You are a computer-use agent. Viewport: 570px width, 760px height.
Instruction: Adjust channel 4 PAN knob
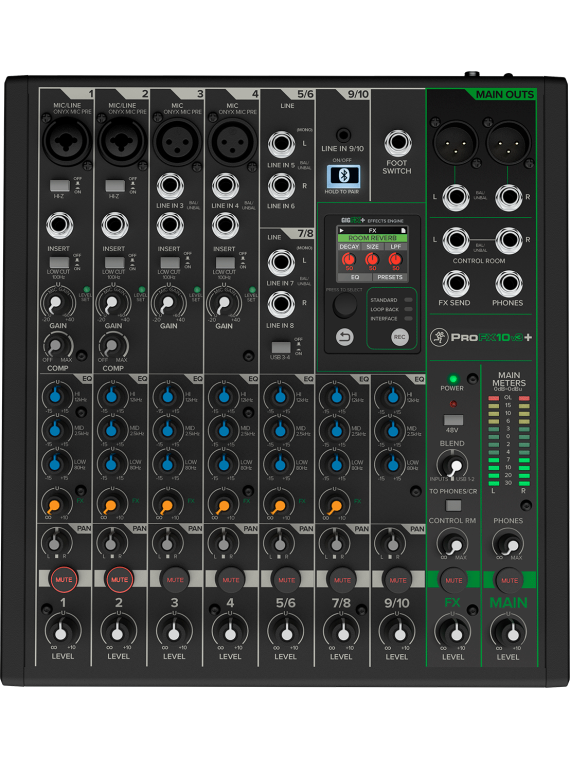(223, 543)
